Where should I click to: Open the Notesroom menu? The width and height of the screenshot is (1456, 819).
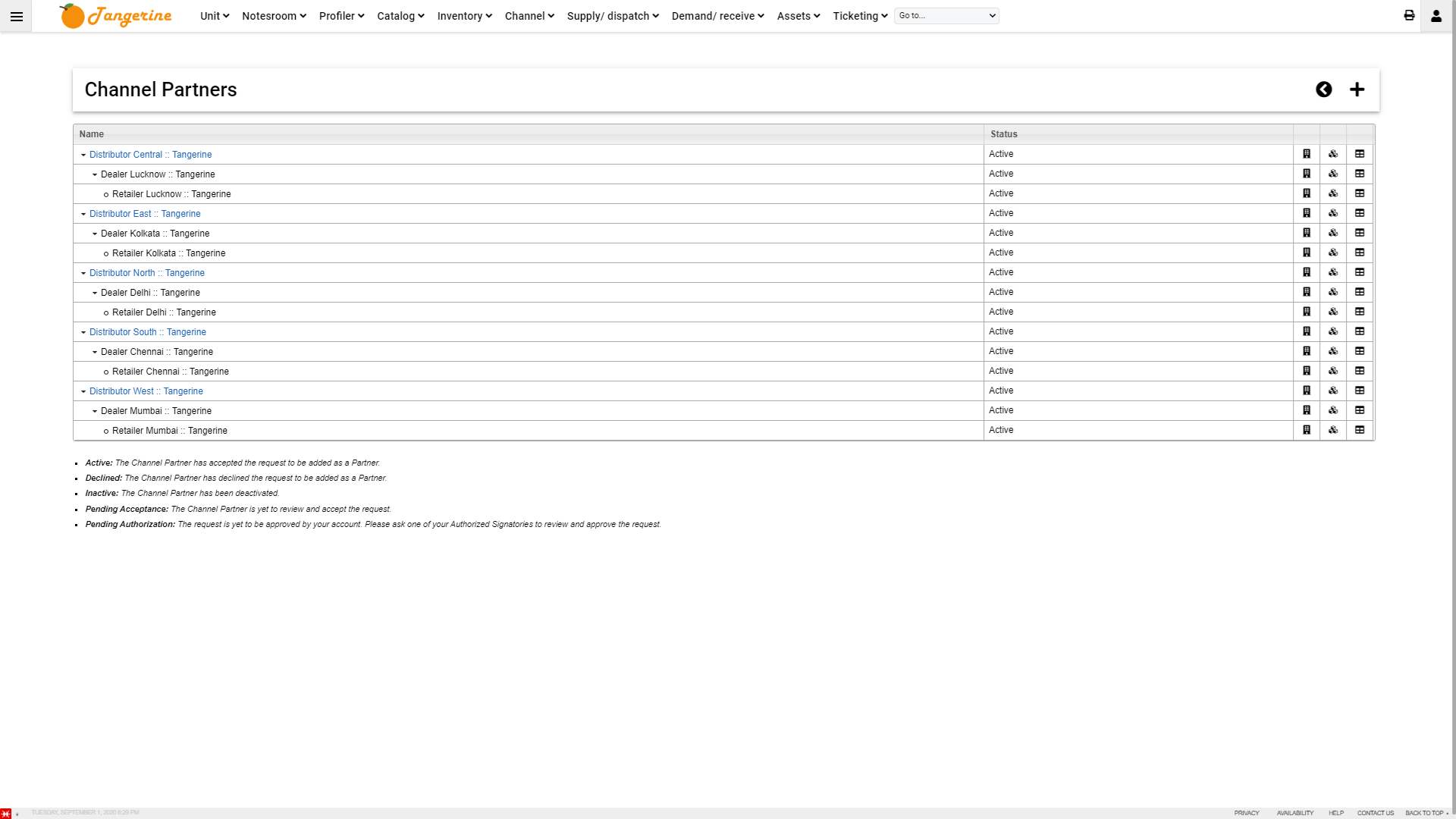[x=274, y=16]
